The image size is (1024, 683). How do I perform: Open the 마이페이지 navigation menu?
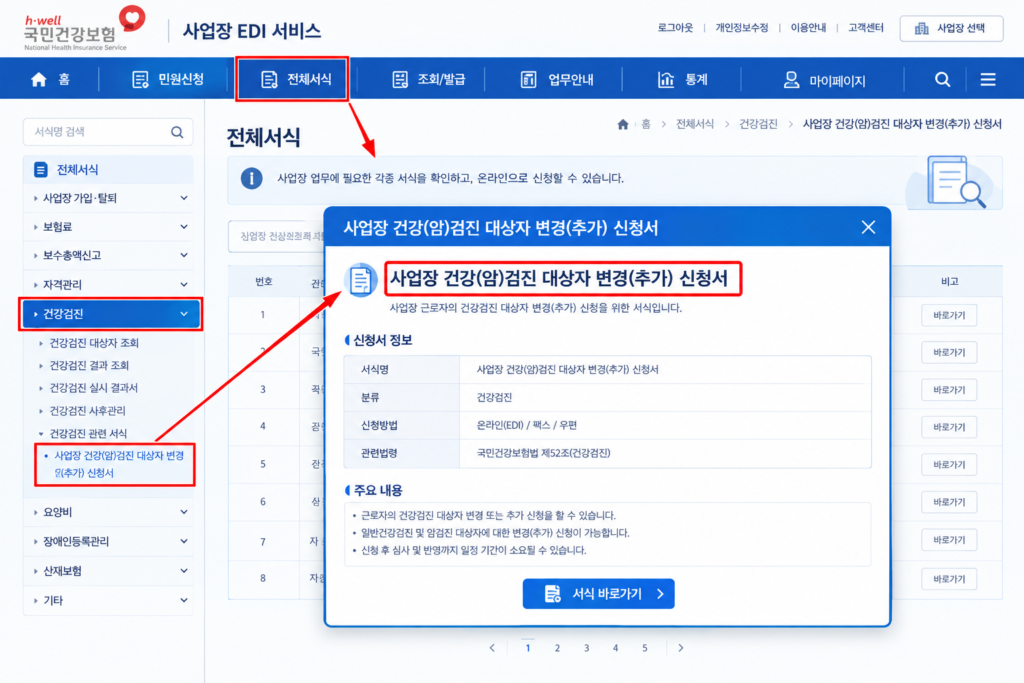tap(824, 80)
